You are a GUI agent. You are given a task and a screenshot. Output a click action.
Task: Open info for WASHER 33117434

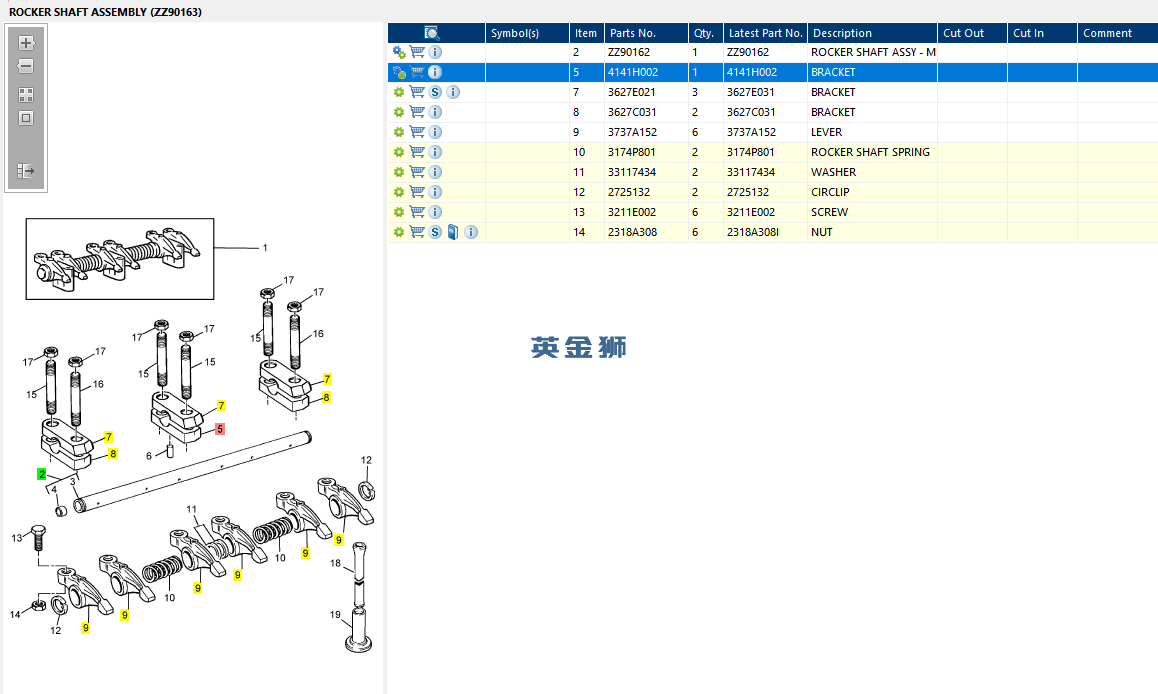click(x=435, y=172)
